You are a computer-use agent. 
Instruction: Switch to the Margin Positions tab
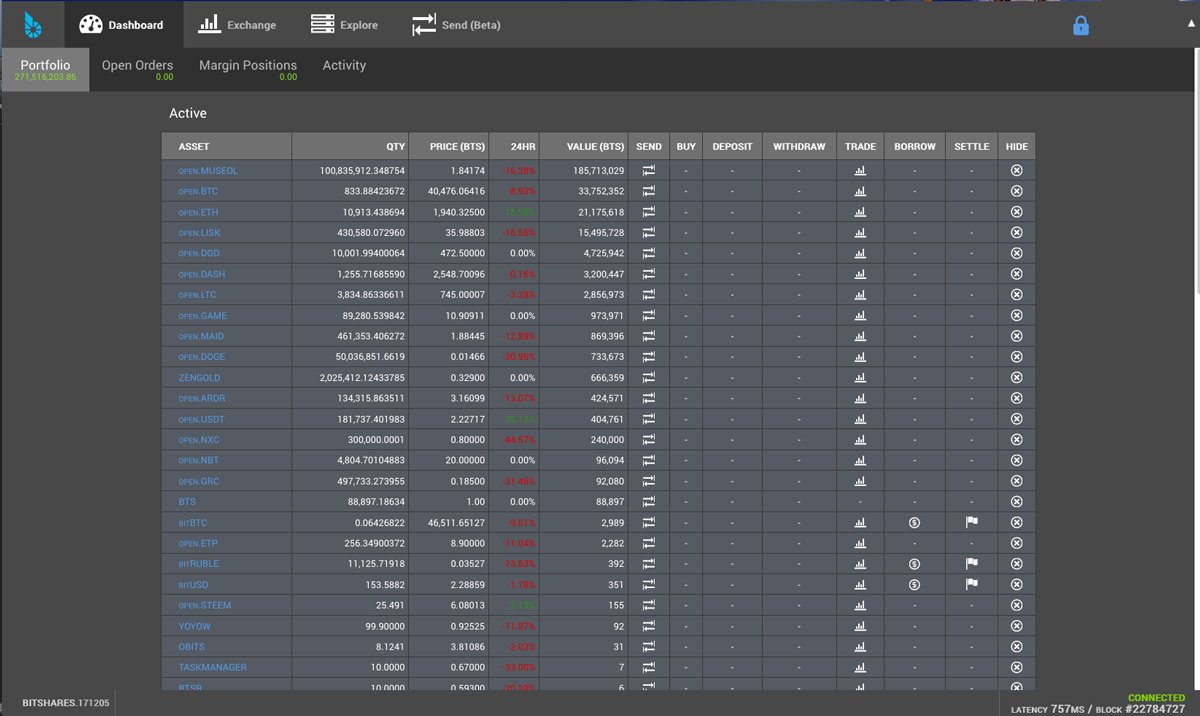248,69
